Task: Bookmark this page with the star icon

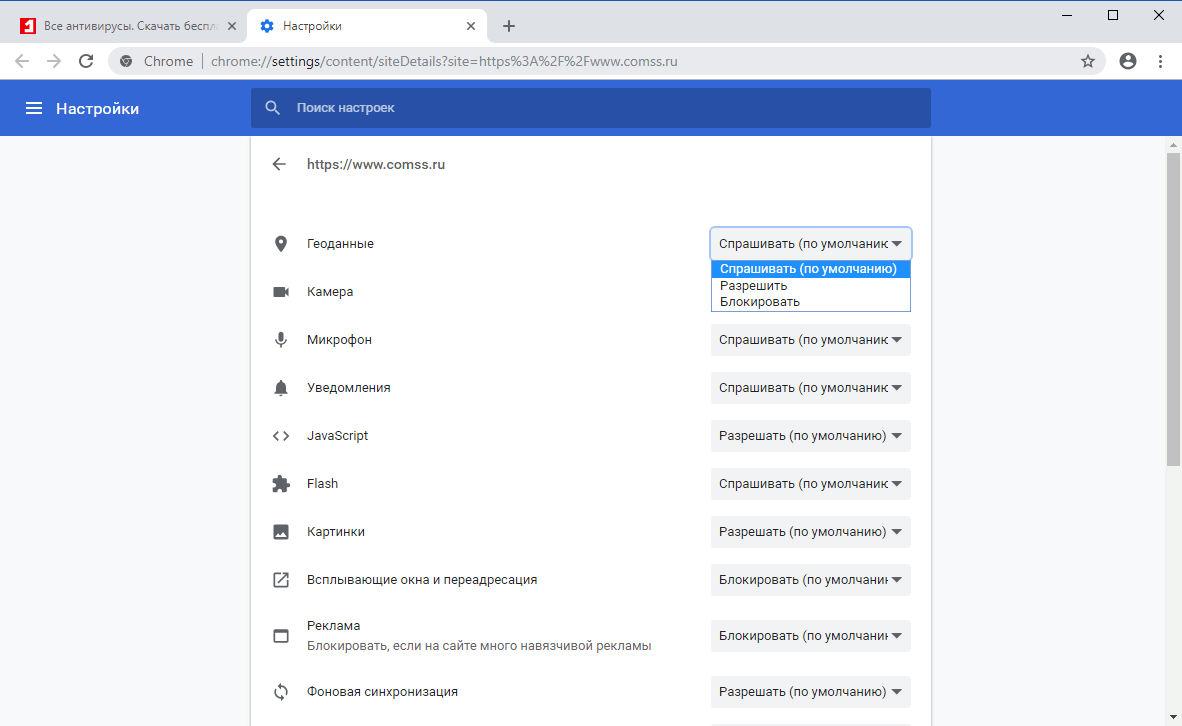Action: 1088,61
